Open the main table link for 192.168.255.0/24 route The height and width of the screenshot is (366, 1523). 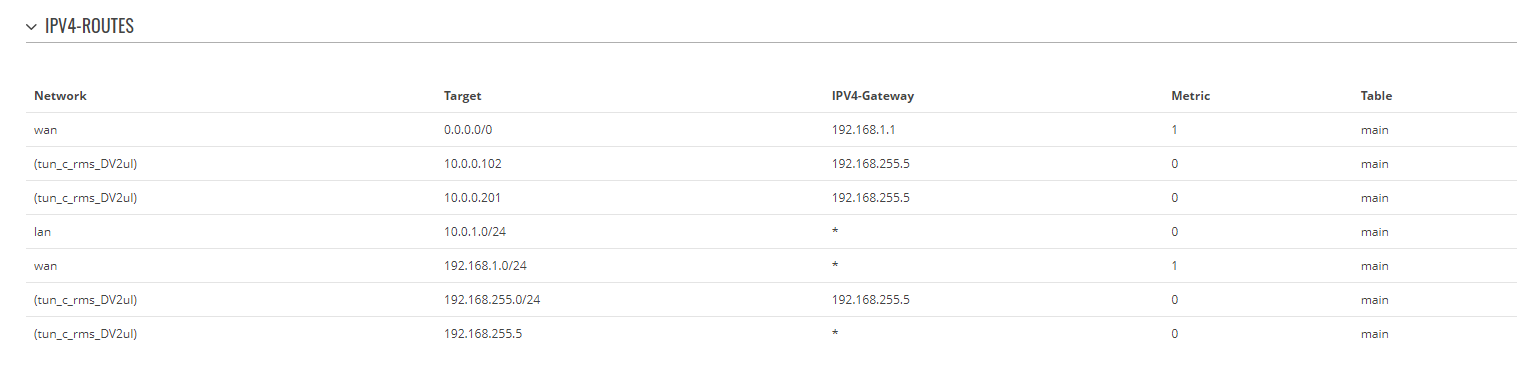1374,300
